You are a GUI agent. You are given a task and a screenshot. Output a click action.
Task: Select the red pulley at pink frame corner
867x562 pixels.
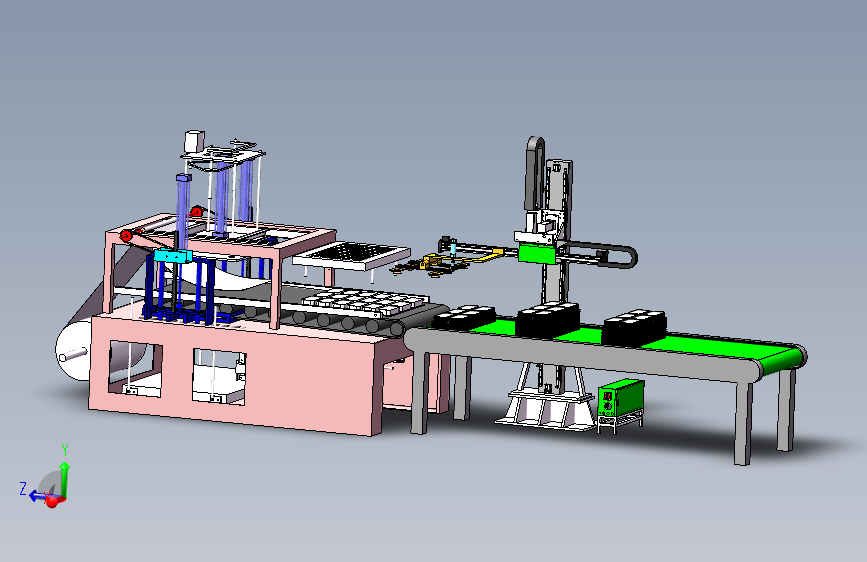[126, 236]
